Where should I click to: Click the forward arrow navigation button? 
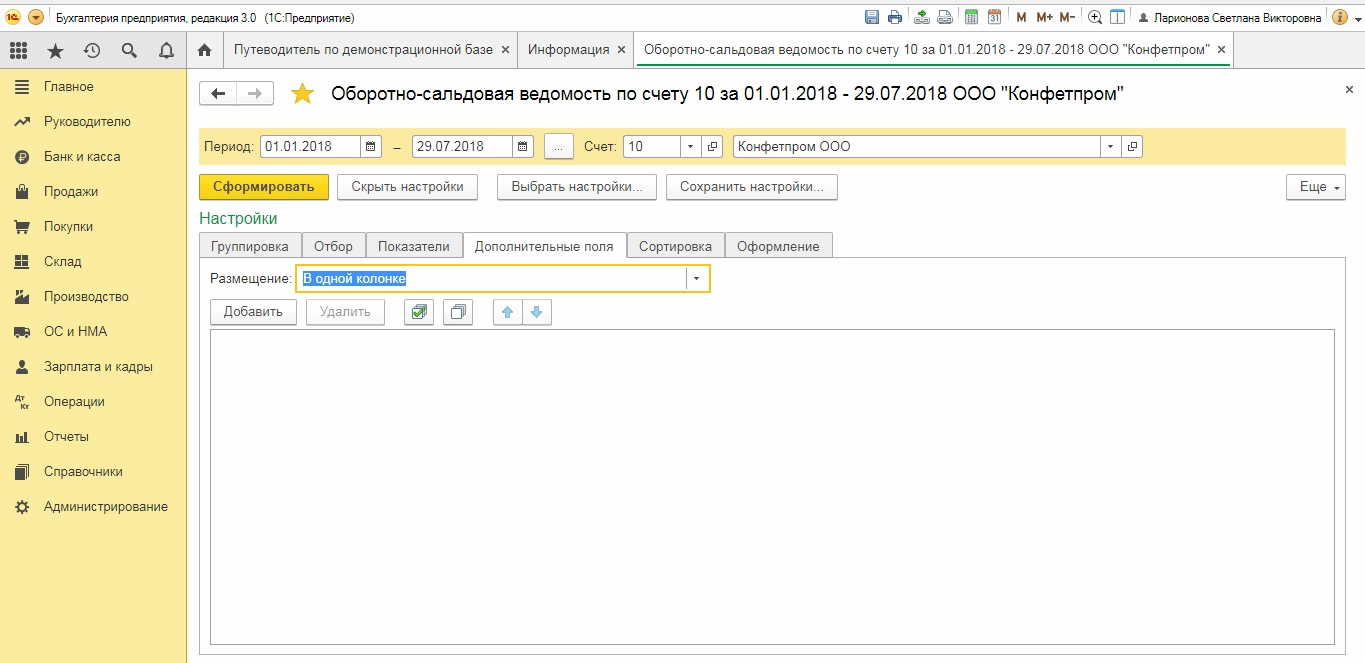coord(255,93)
